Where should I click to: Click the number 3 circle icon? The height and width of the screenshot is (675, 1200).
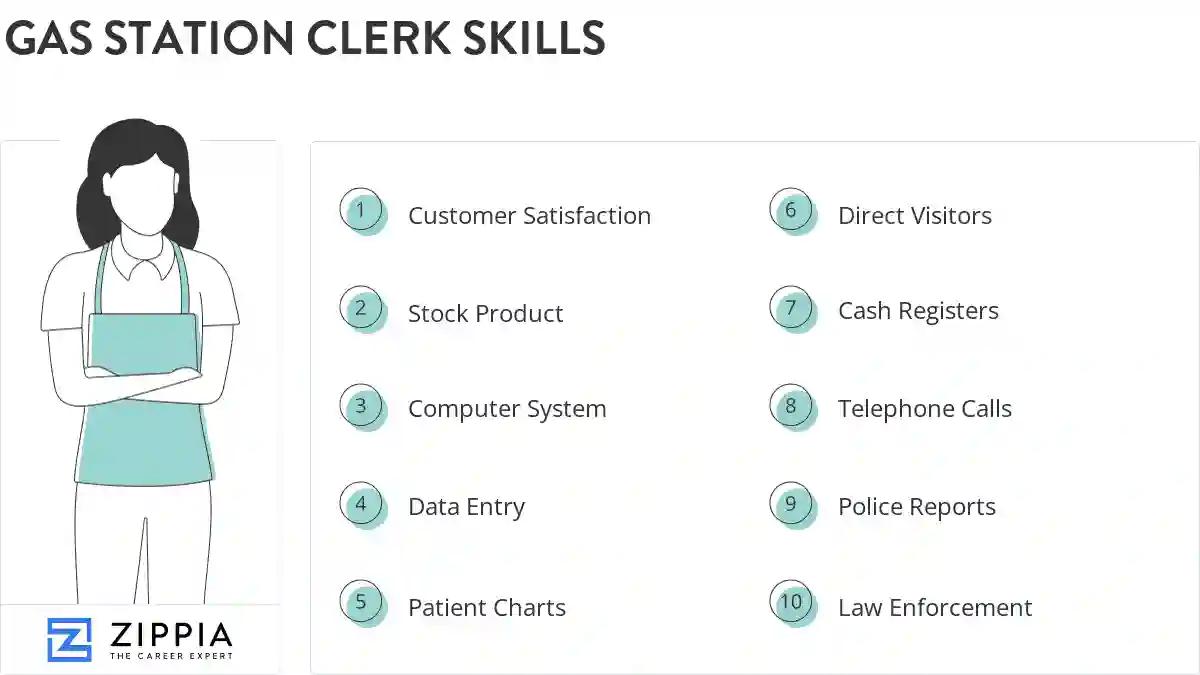pyautogui.click(x=362, y=407)
